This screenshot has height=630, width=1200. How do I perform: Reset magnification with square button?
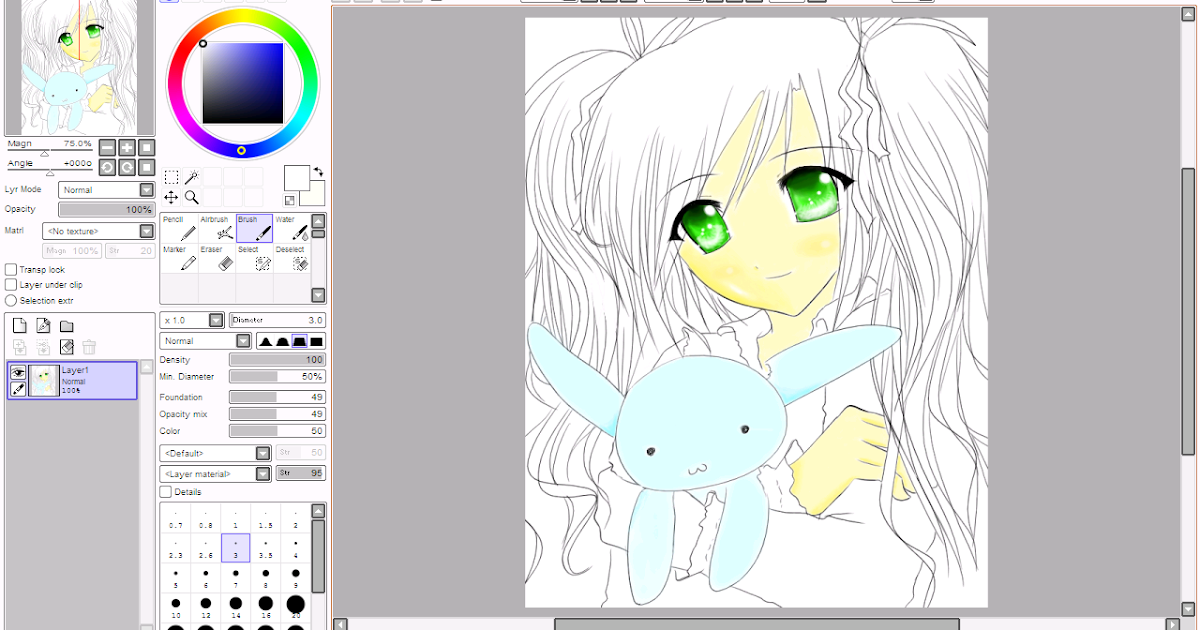pos(147,148)
